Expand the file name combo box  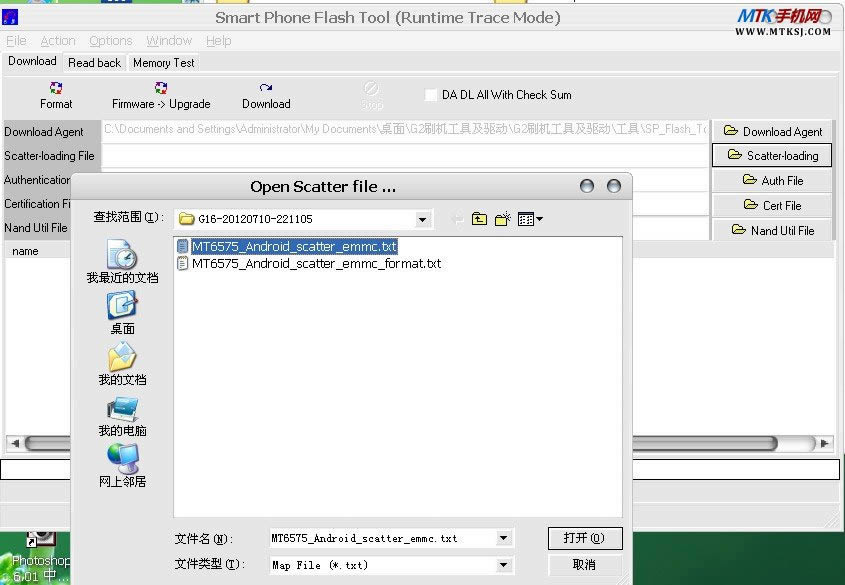click(x=503, y=538)
